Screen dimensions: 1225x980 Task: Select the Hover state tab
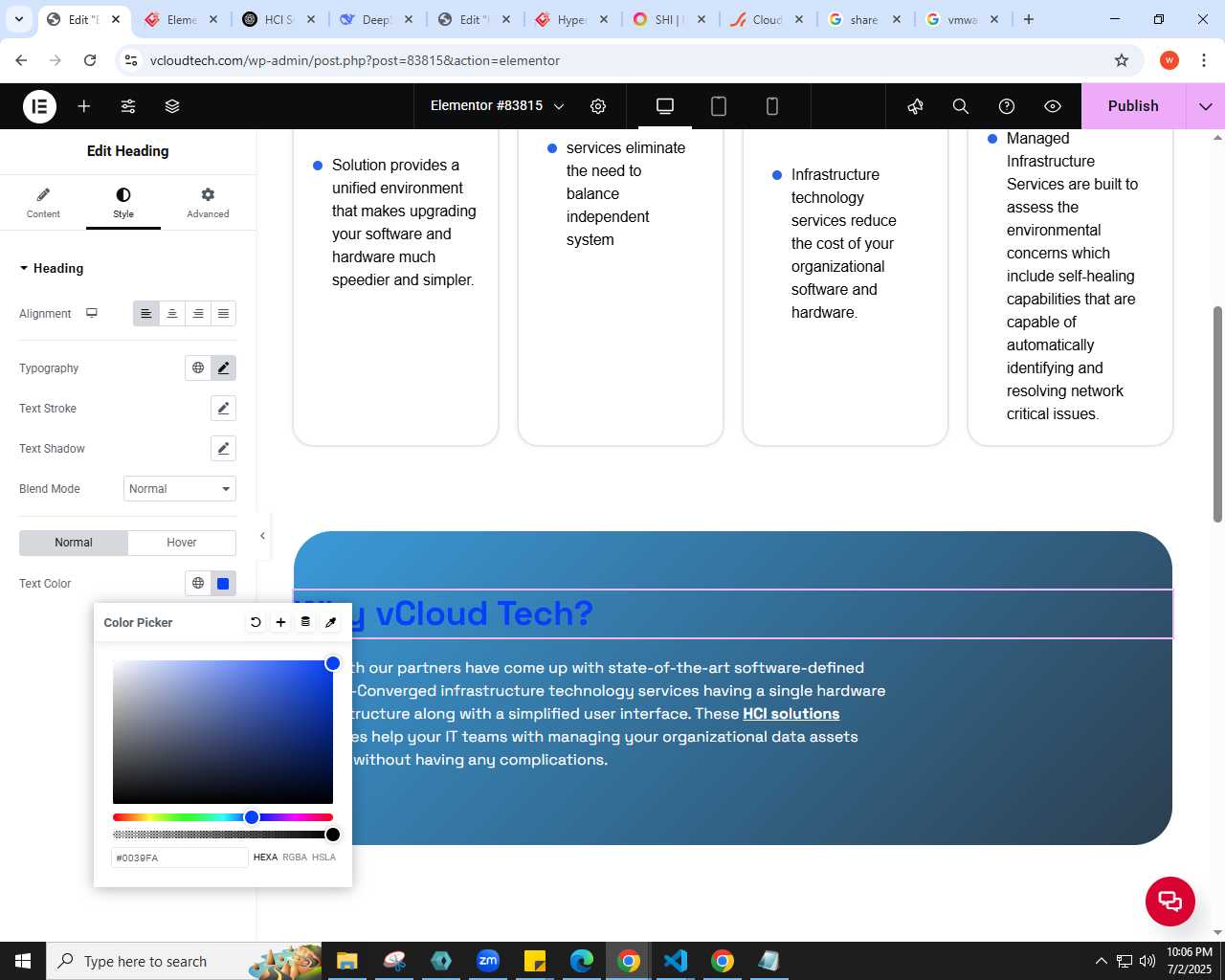182,543
